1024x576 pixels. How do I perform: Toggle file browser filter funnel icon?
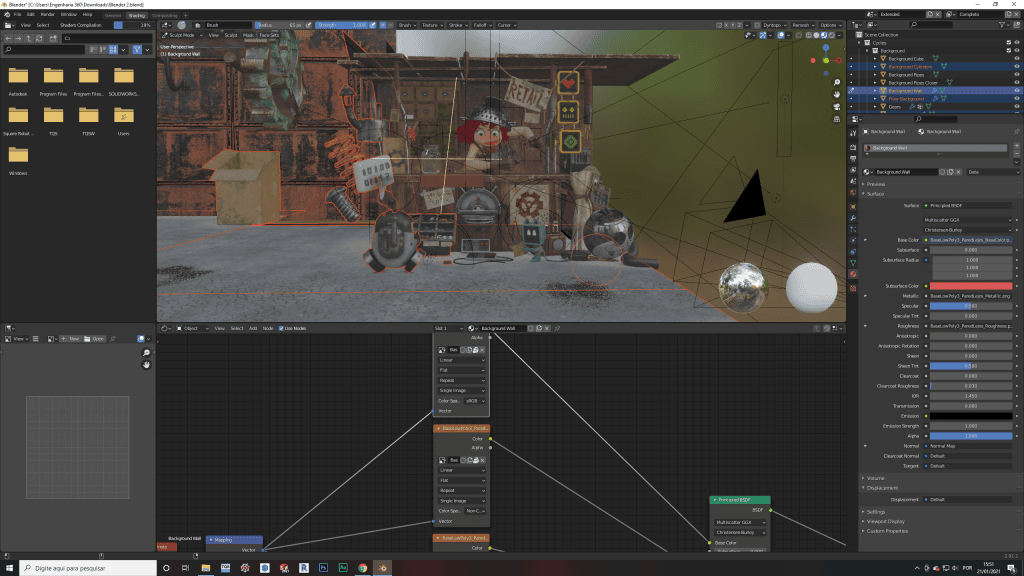click(x=137, y=50)
